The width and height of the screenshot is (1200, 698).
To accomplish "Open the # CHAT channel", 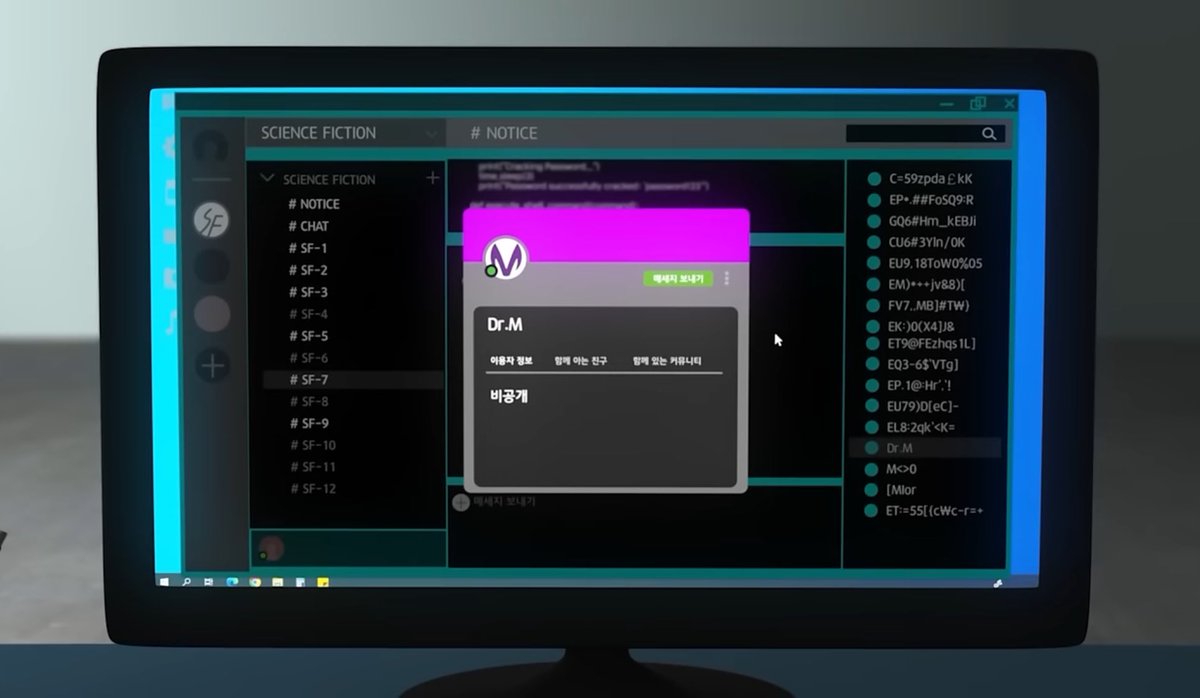I will [x=308, y=226].
